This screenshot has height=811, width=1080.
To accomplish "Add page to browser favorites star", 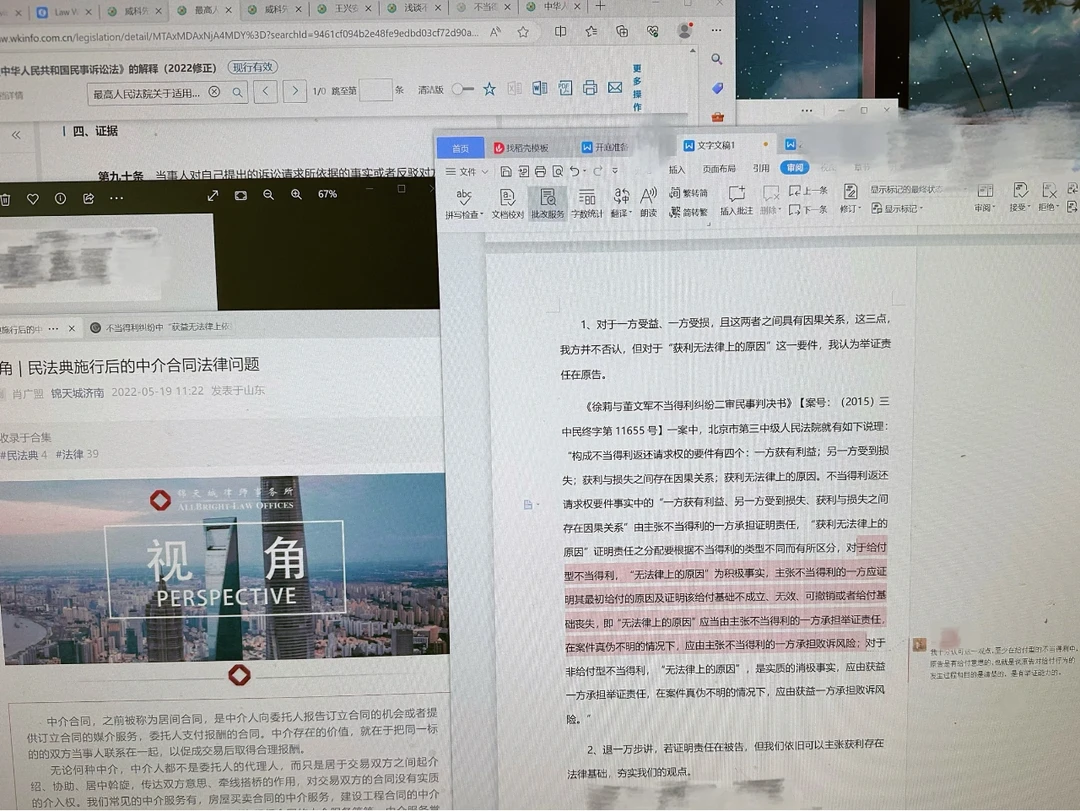I will [x=523, y=32].
